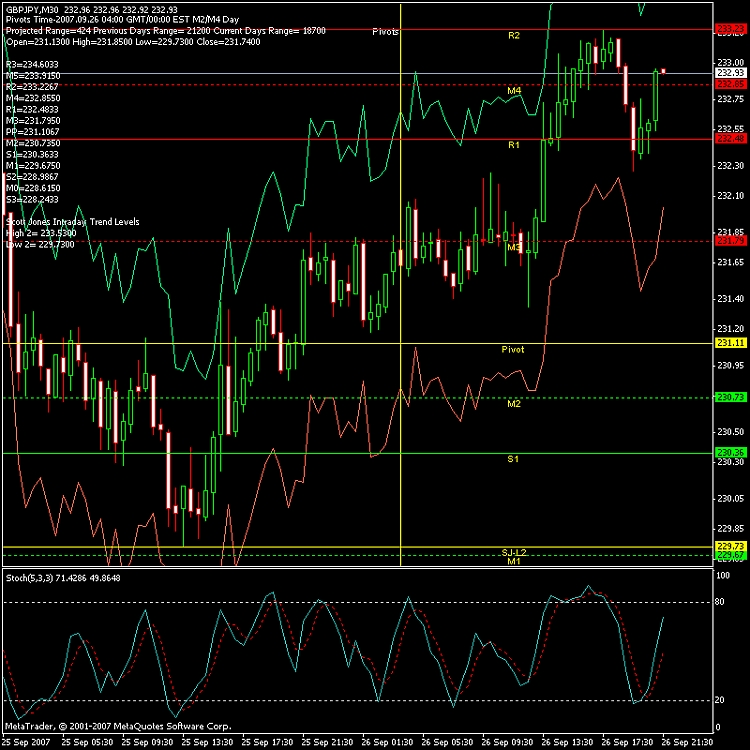Select the yellow Pivot line label
750x750 pixels.
coord(512,350)
